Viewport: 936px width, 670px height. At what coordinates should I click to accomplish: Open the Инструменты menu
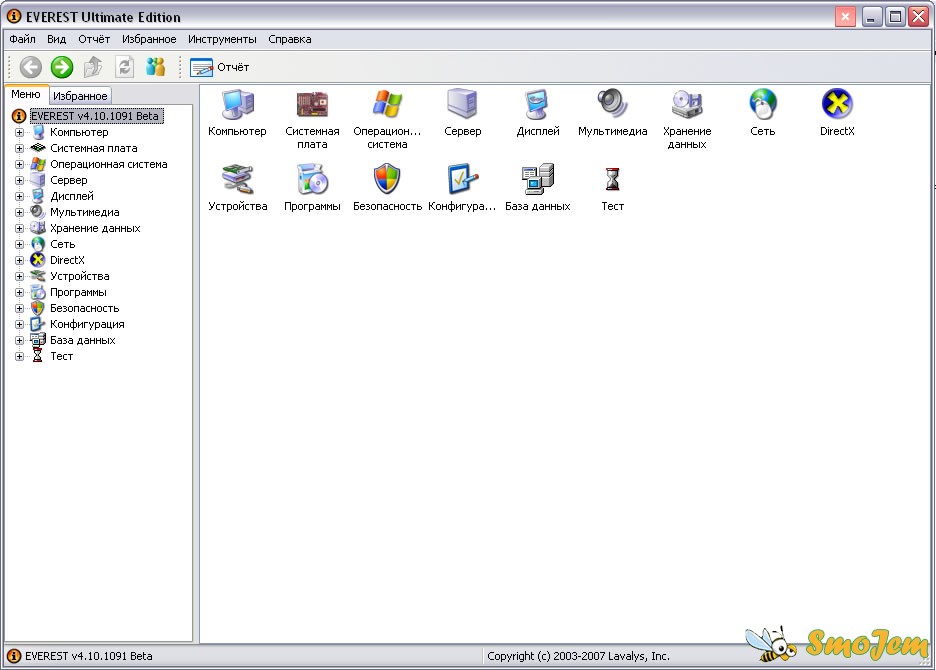coord(222,39)
